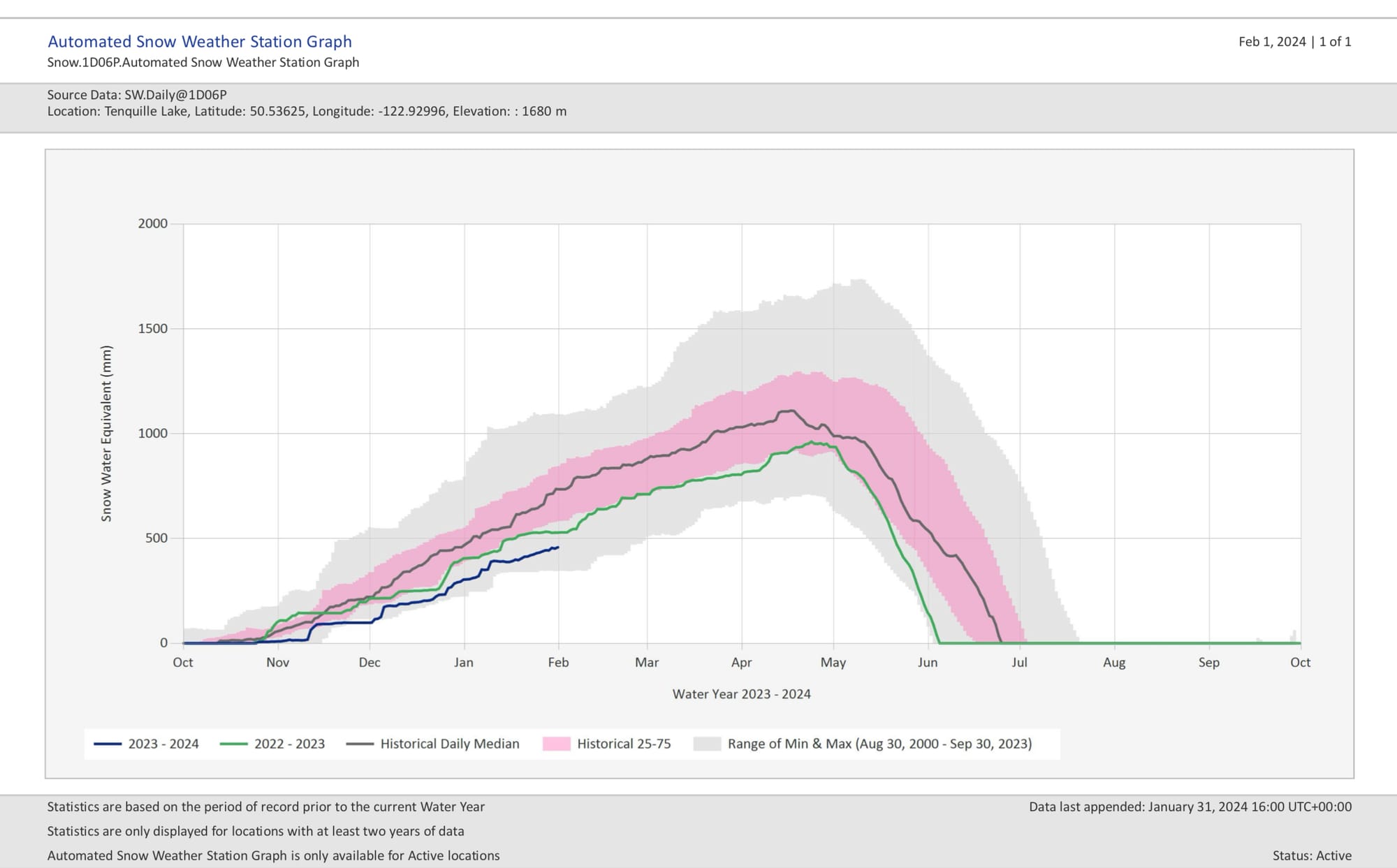This screenshot has height=868, width=1397.
Task: Click the Source Data SW.Daily@1D06P text
Action: [x=137, y=95]
